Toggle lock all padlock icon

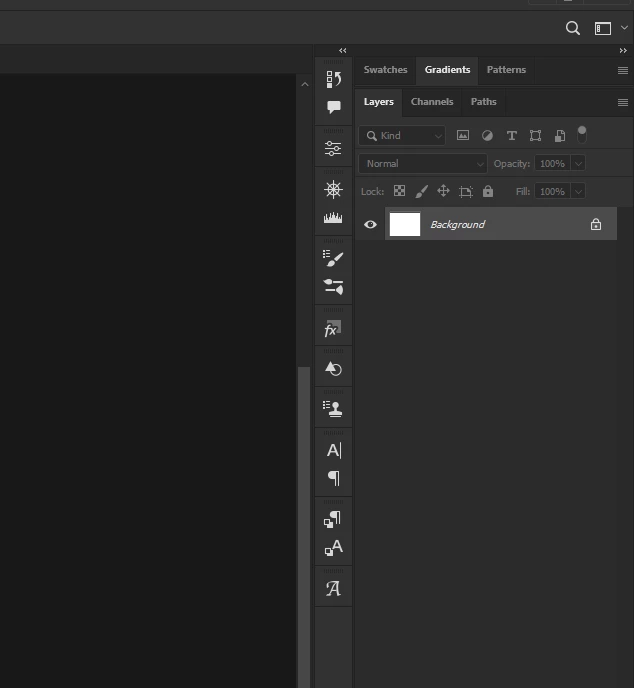[x=488, y=191]
